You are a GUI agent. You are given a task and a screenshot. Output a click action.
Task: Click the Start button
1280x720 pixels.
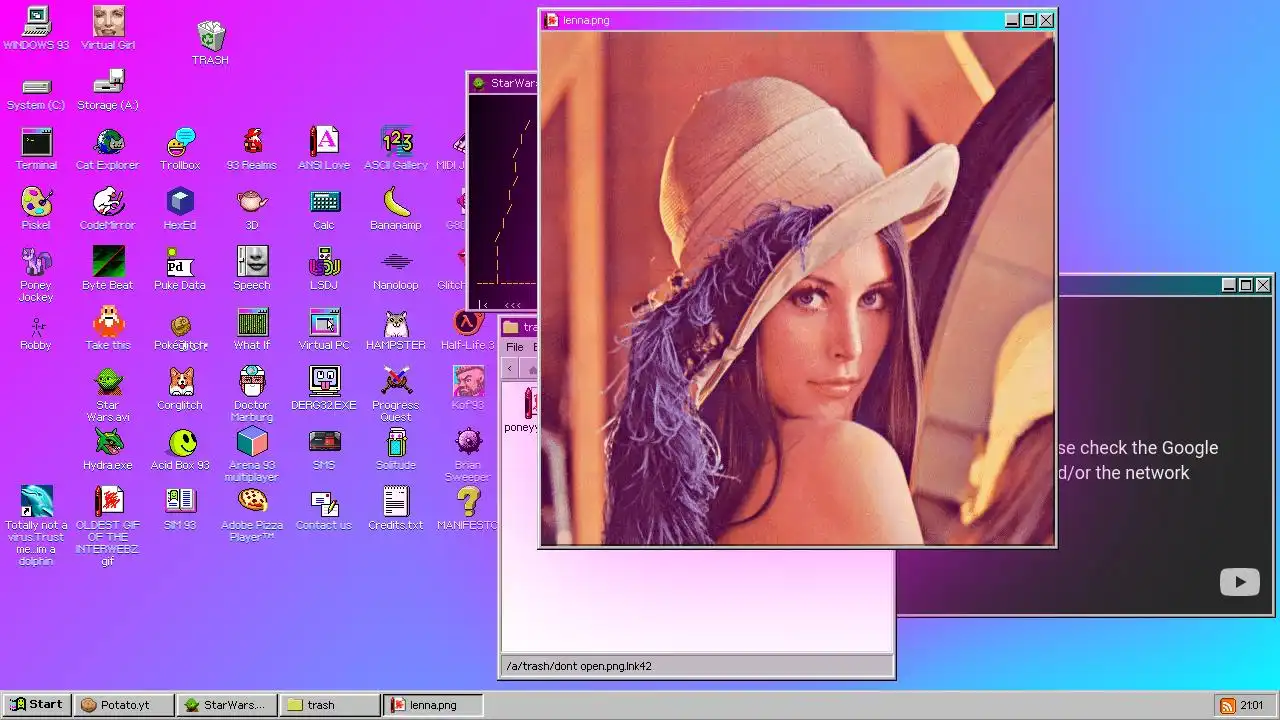tap(37, 705)
